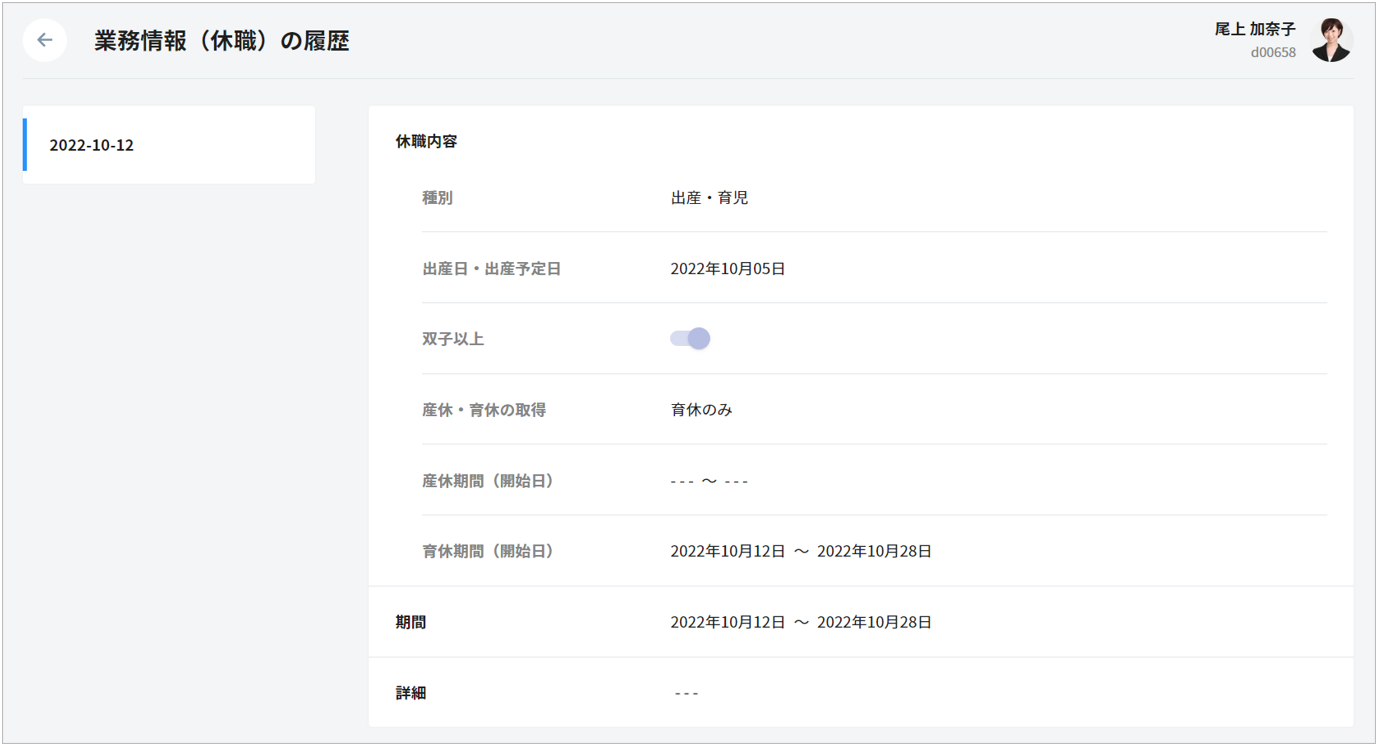
Task: Click the 育休期間（開始日） label
Action: (x=488, y=551)
